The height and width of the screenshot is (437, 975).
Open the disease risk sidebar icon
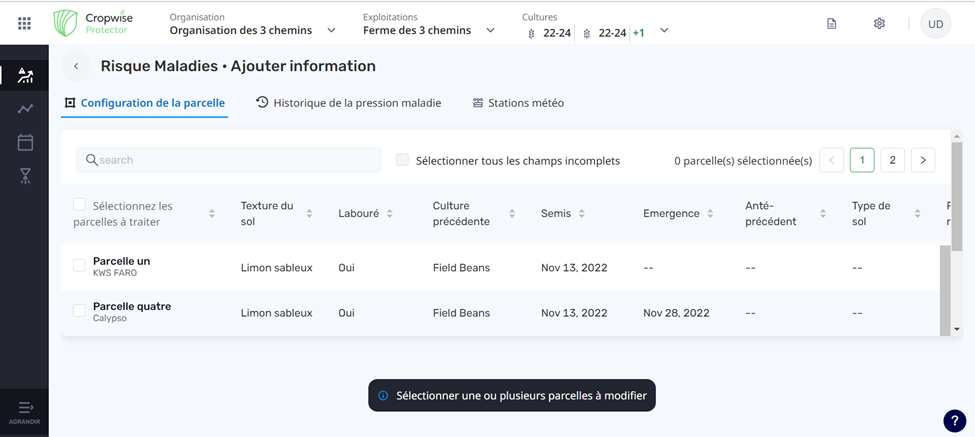click(25, 76)
